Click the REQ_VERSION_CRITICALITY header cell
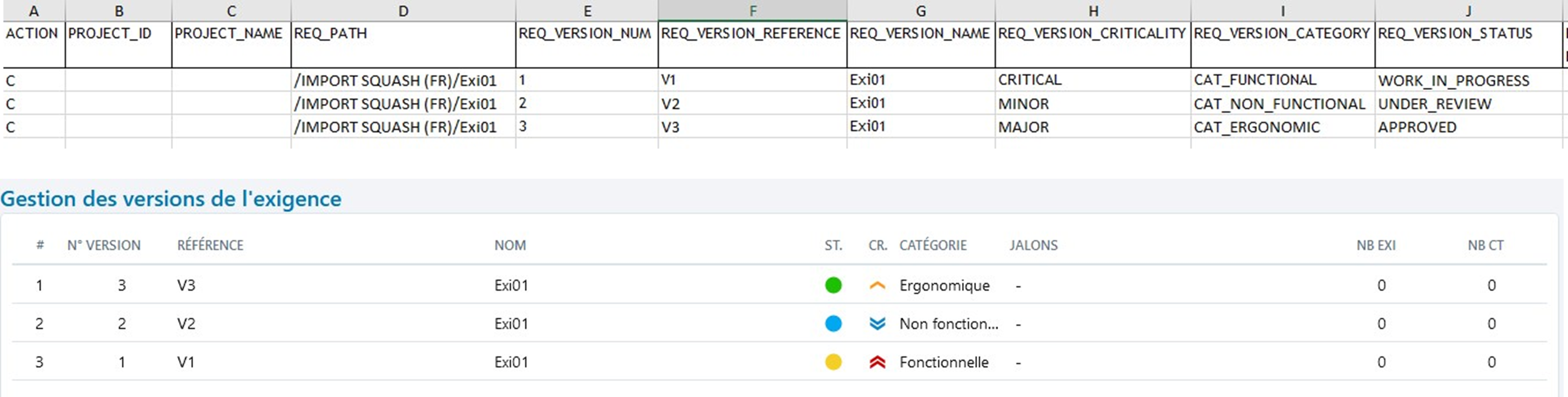Viewport: 1568px width, 397px height. 1093,35
